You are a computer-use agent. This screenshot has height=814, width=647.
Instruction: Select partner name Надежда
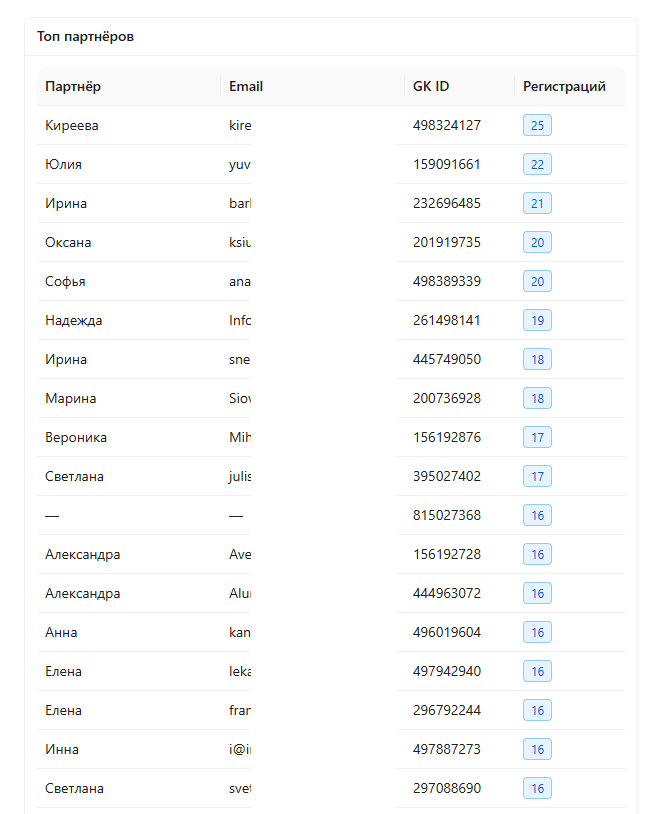[x=74, y=320]
